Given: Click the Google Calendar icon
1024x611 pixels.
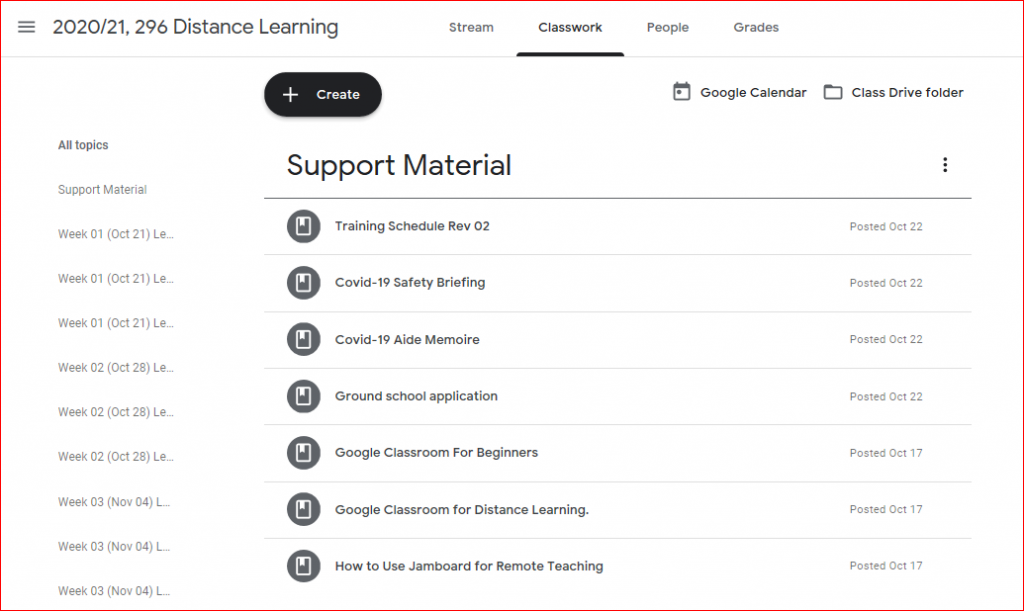Looking at the screenshot, I should click(682, 92).
